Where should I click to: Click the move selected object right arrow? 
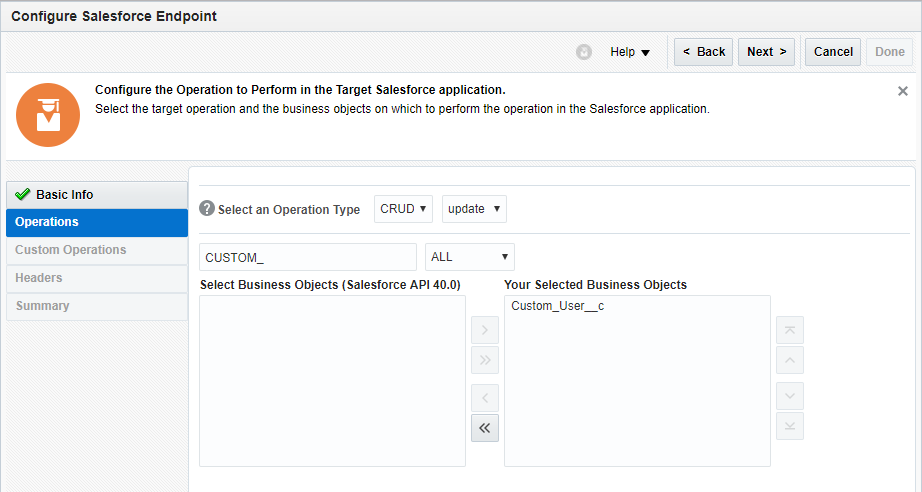(x=484, y=330)
